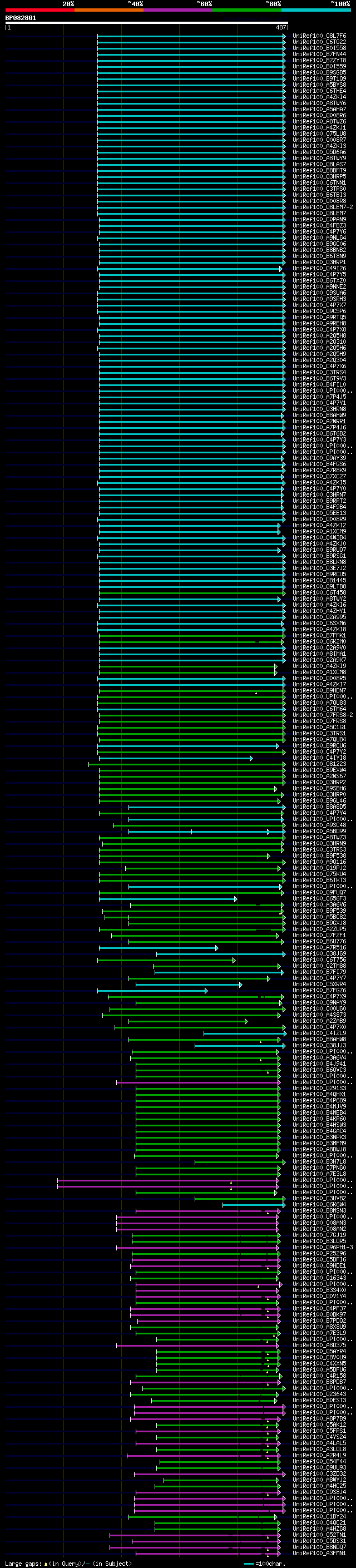Open hit UniRef100_B0I558

[x=319, y=49]
